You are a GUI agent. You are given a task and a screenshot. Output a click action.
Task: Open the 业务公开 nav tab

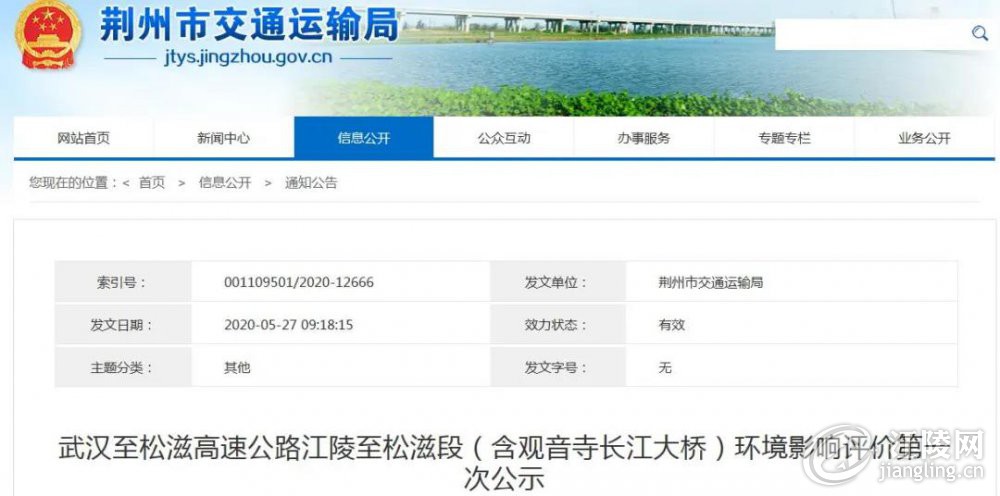(924, 138)
